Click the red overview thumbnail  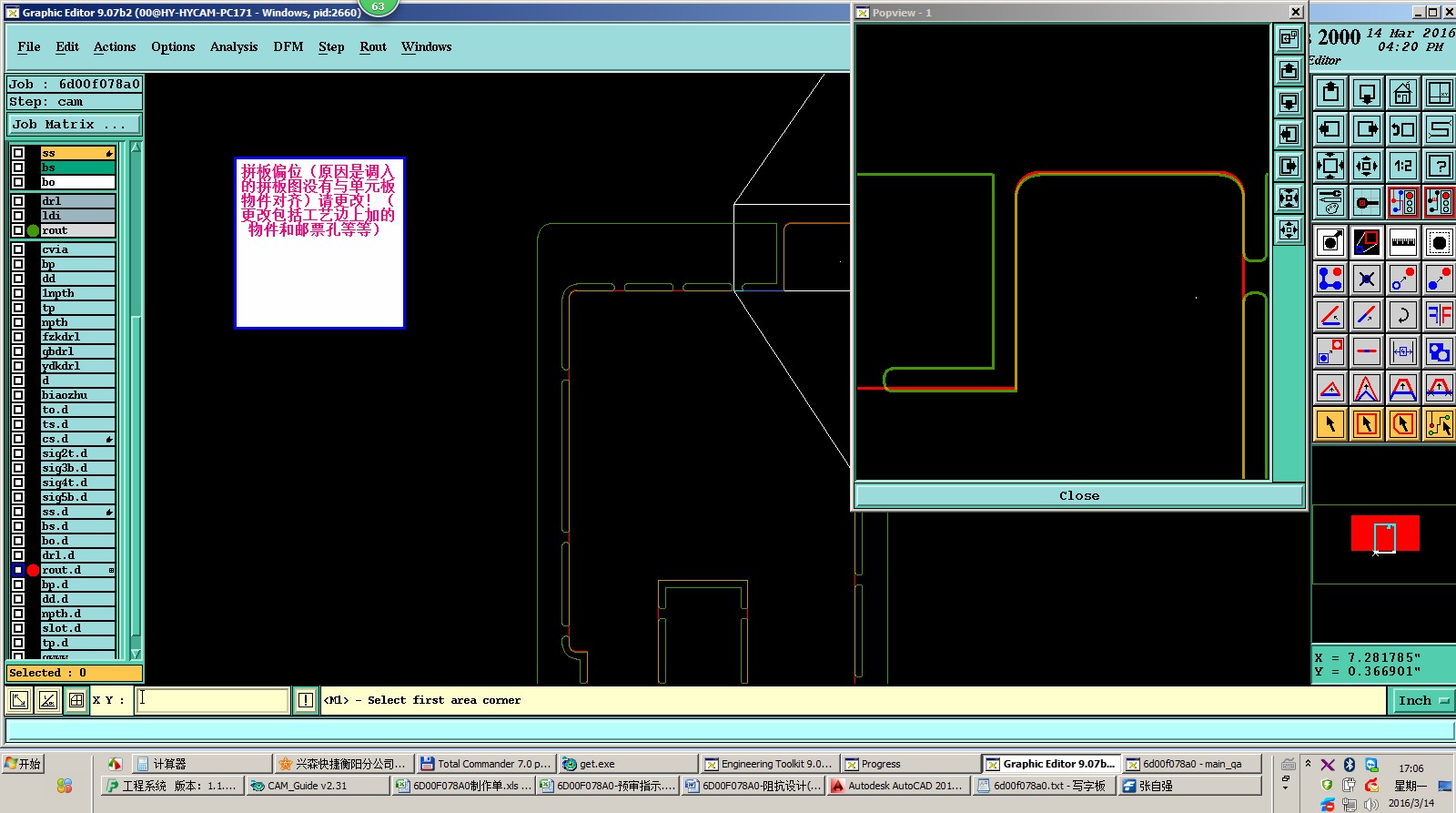pyautogui.click(x=1384, y=534)
